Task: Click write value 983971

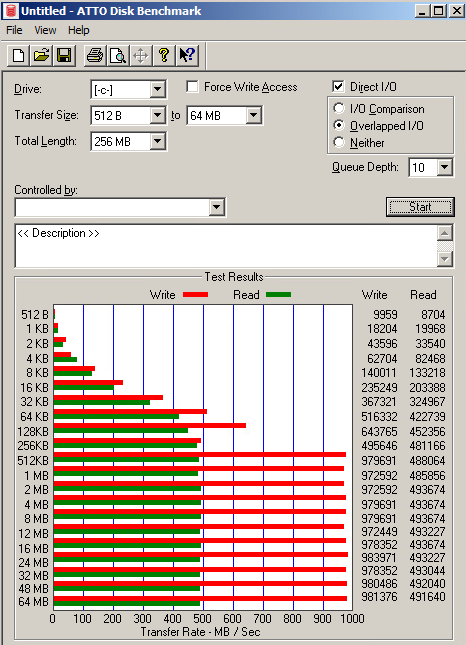Action: 379,557
